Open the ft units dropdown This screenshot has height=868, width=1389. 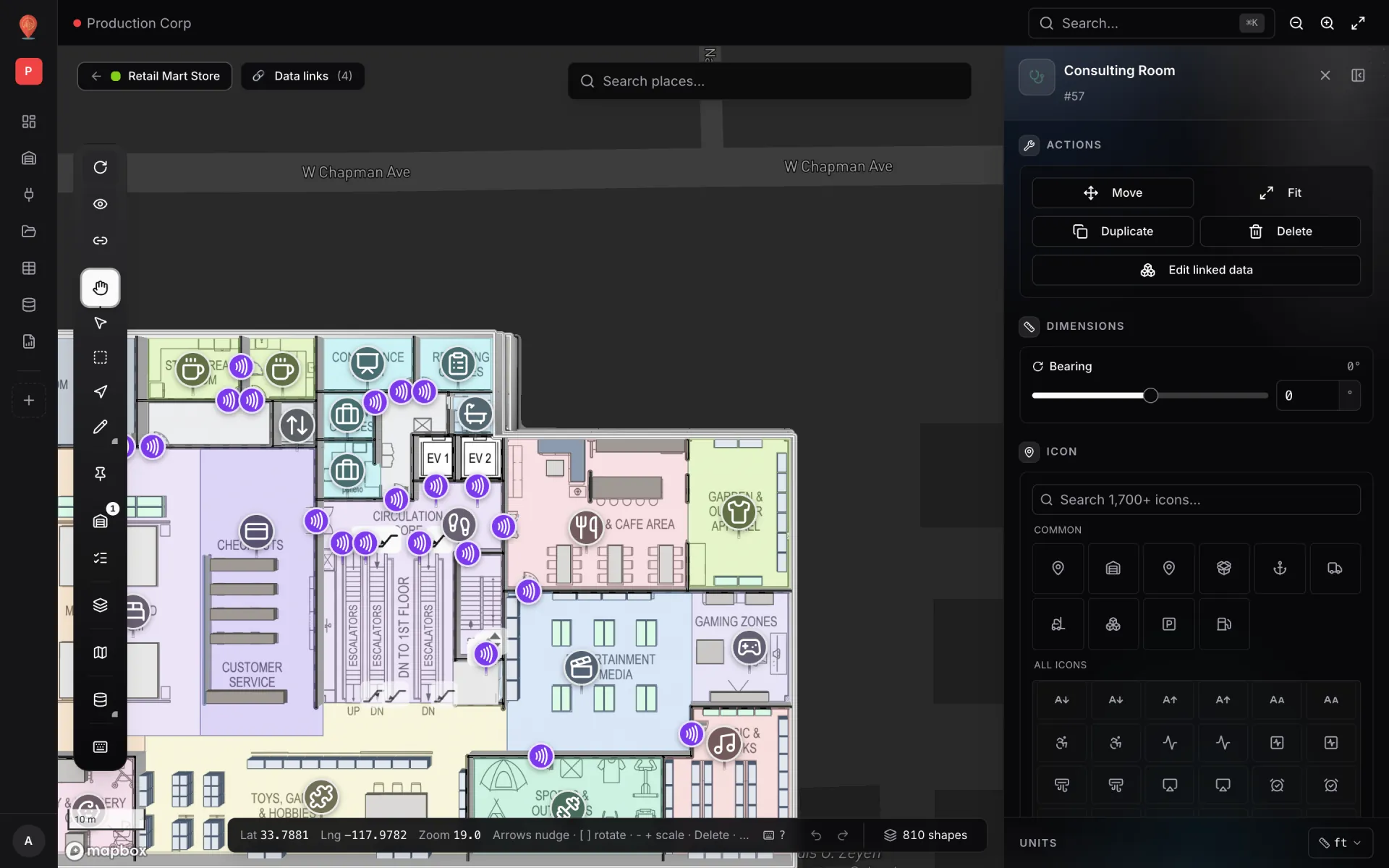(1340, 843)
